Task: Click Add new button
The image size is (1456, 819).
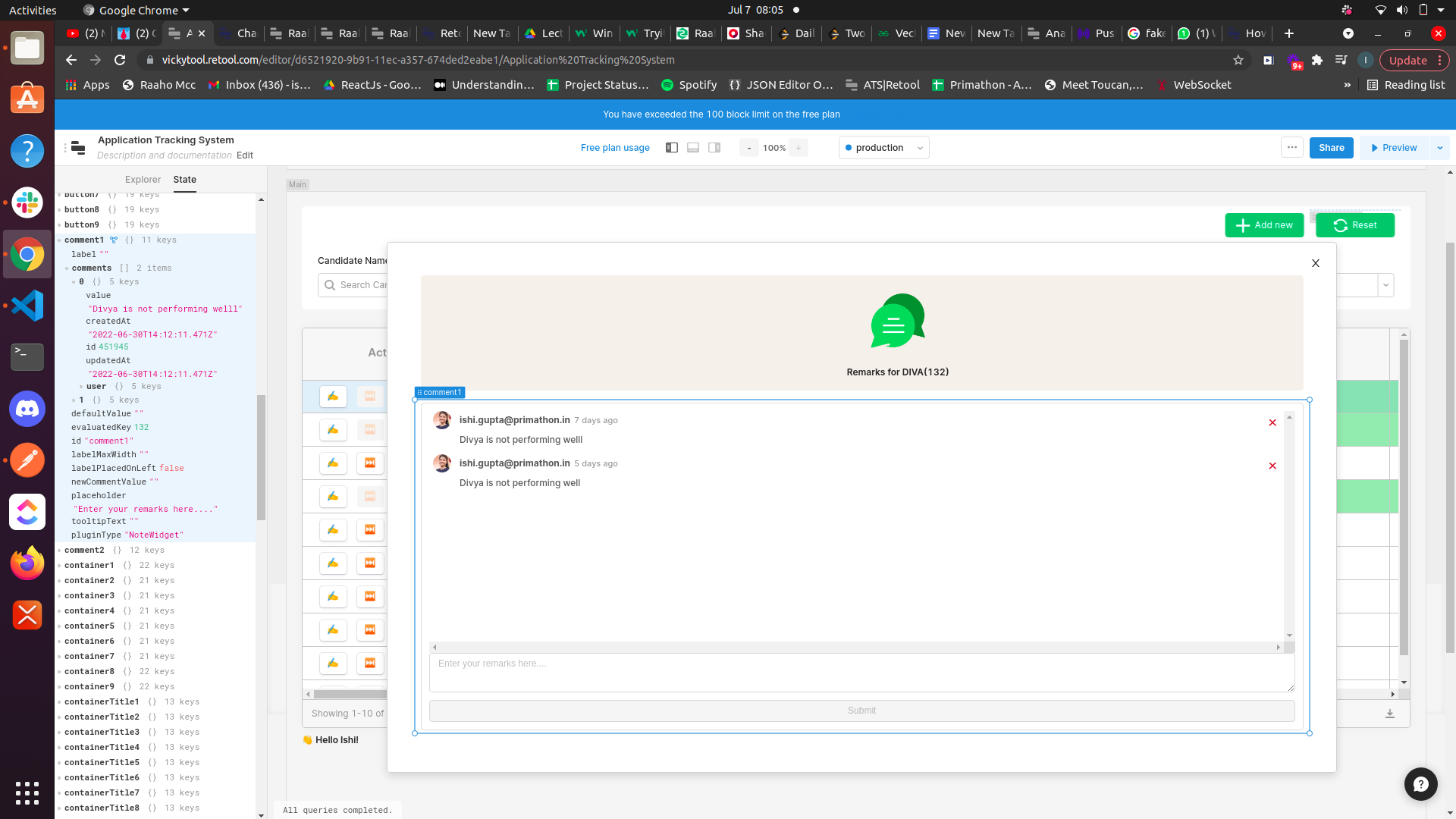Action: (1264, 225)
